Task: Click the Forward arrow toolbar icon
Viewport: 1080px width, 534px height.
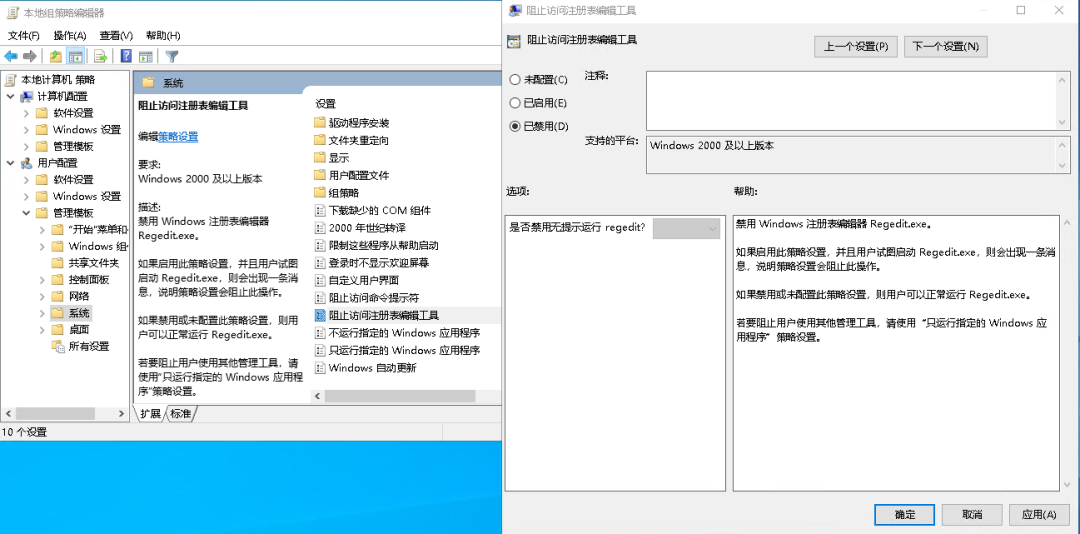Action: click(x=30, y=56)
